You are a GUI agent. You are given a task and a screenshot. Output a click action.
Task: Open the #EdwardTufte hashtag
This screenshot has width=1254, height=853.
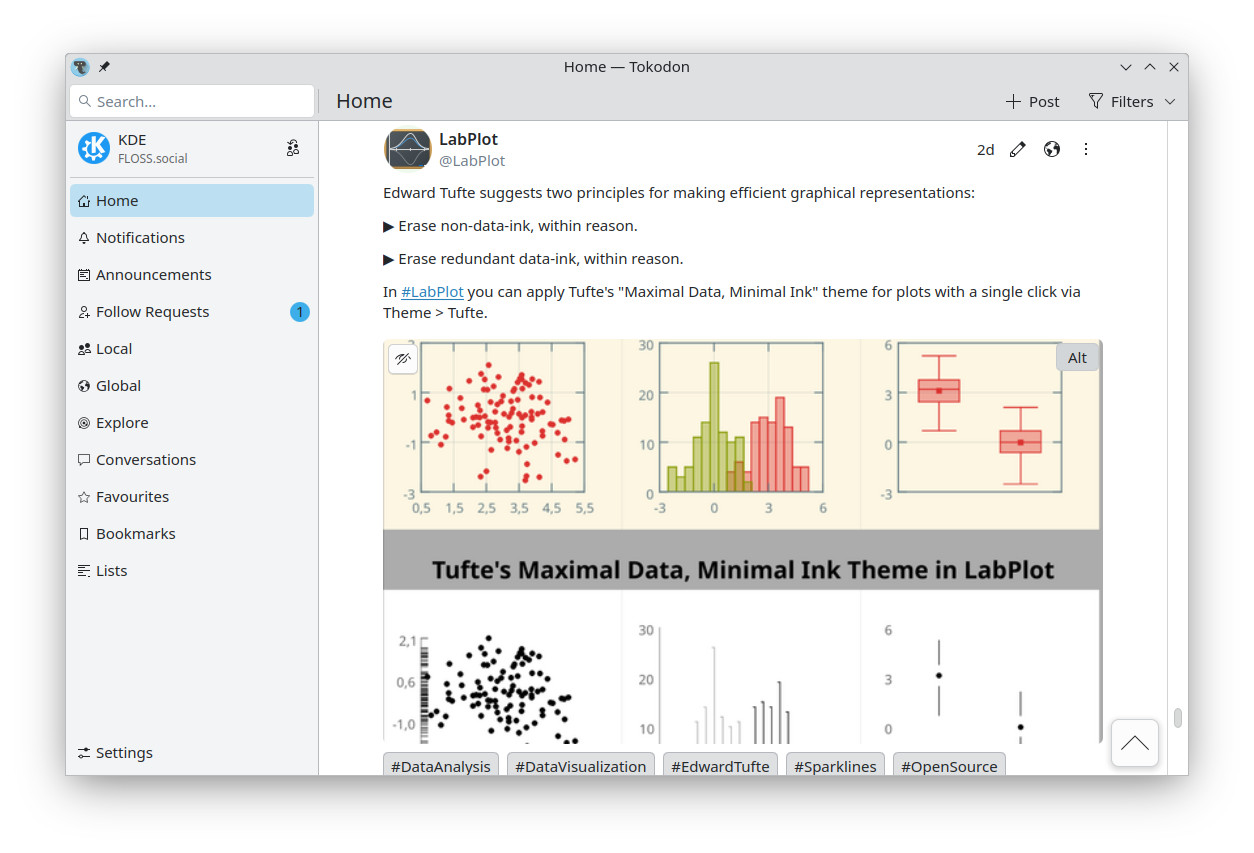[x=720, y=766]
